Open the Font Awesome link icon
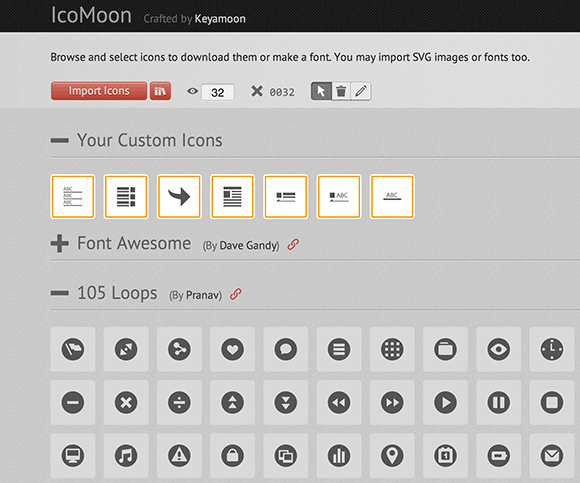Screen dimensions: 580x483 click(x=293, y=244)
